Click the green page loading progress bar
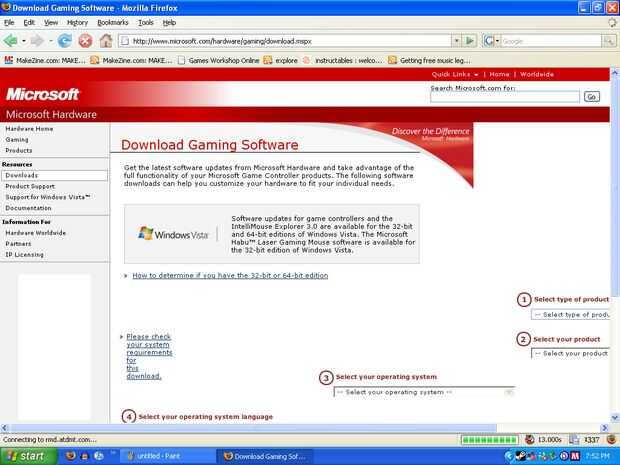The image size is (620, 465). click(490, 440)
